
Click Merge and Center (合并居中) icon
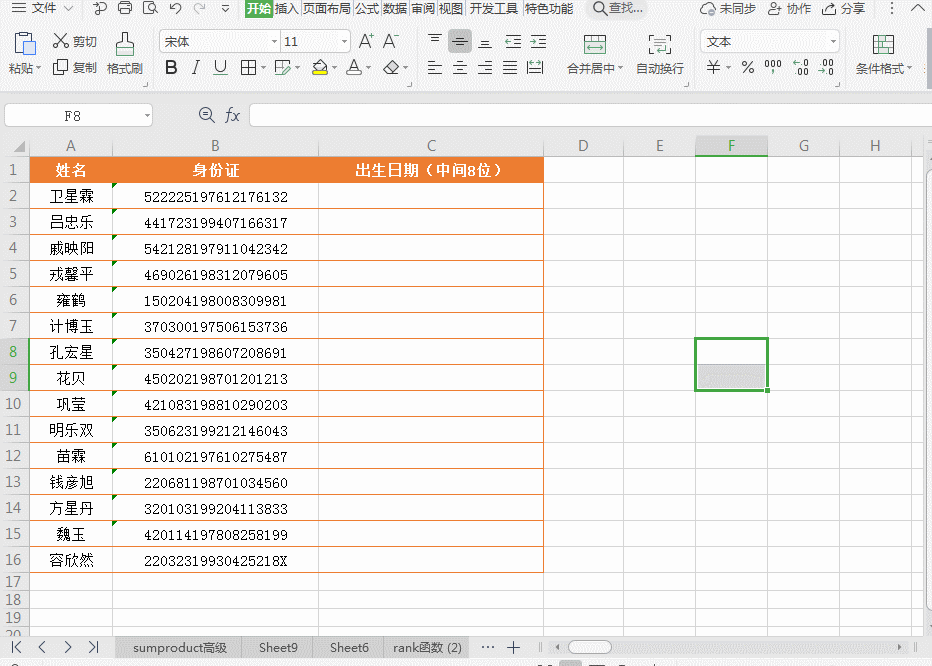pyautogui.click(x=594, y=44)
